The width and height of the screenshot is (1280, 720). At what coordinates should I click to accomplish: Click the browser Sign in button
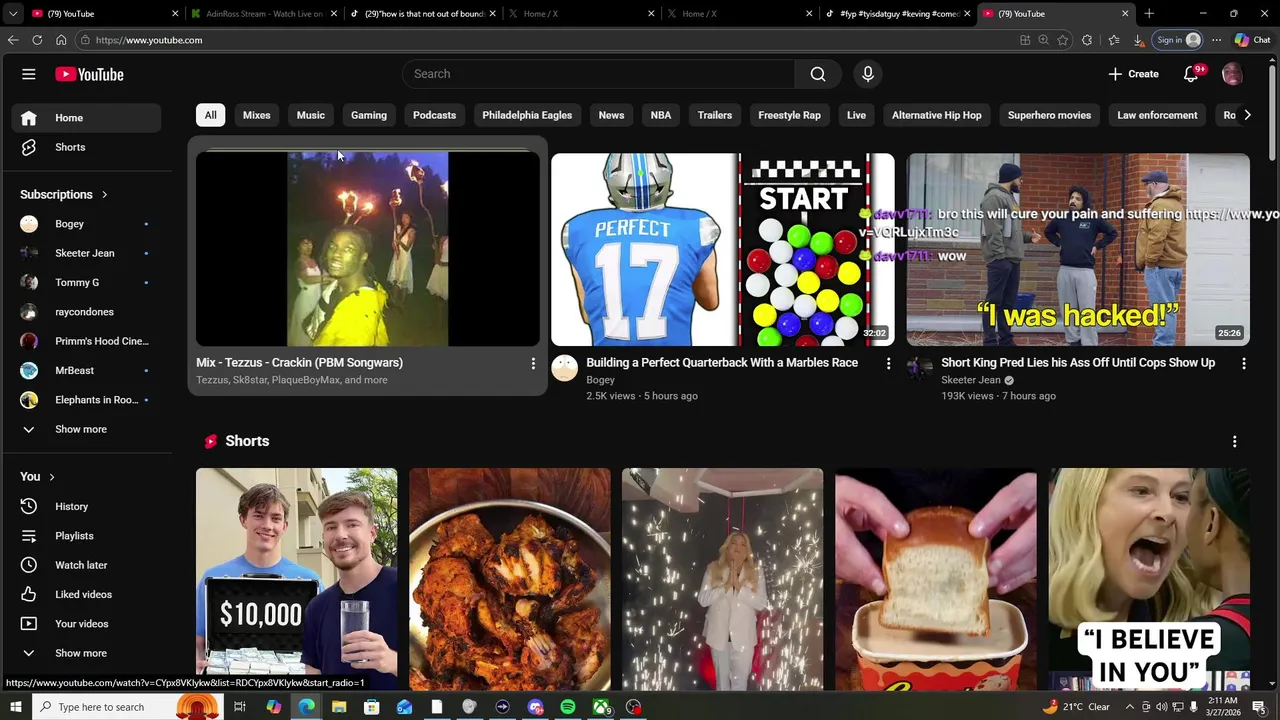click(x=1177, y=40)
